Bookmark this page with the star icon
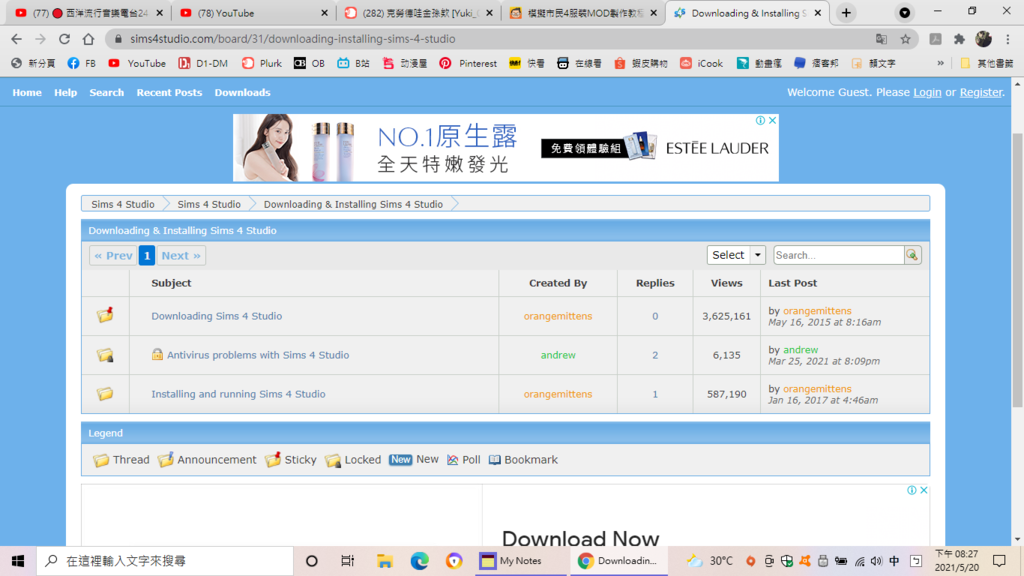 [905, 39]
